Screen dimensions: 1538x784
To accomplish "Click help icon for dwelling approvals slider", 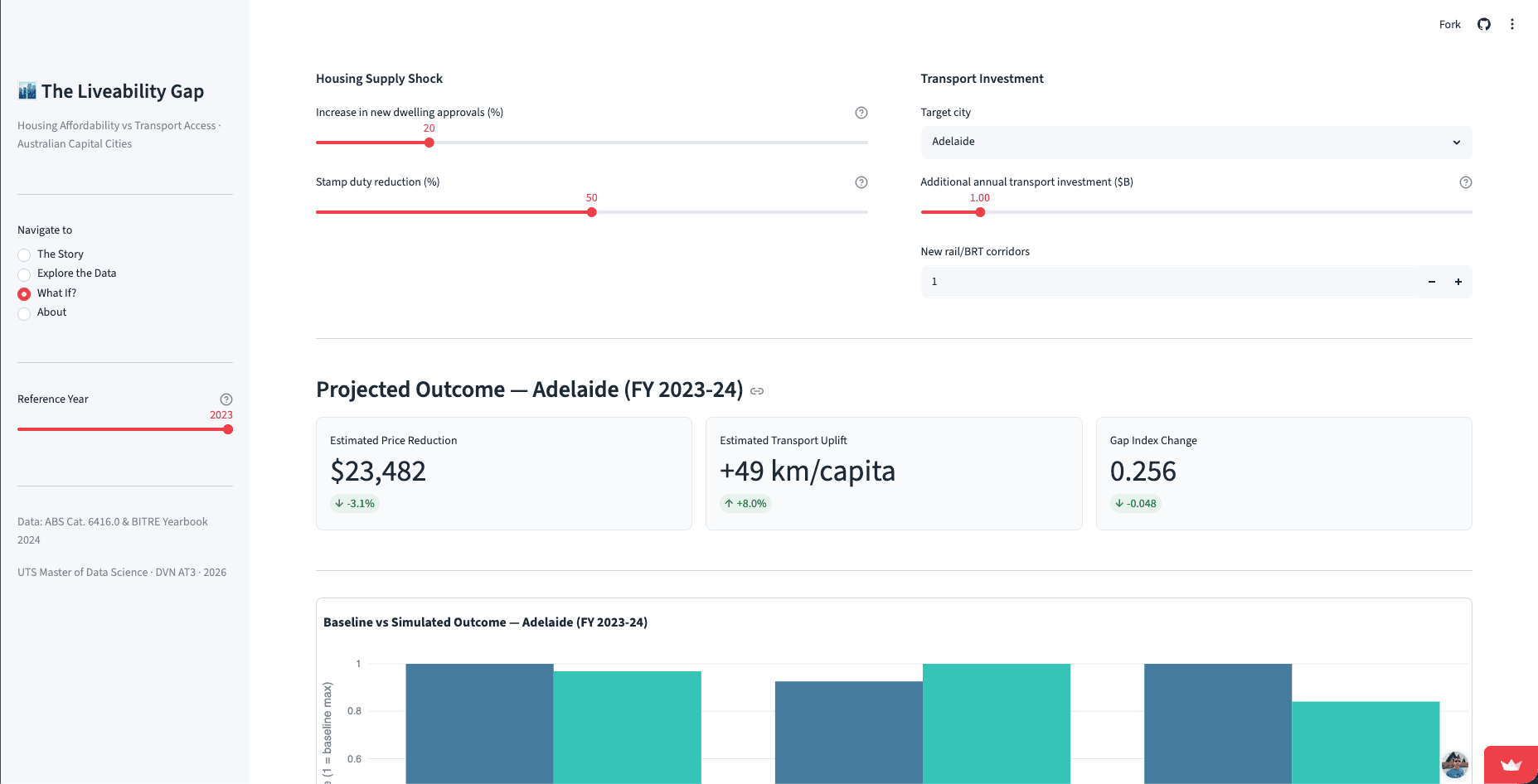I will coord(861,113).
